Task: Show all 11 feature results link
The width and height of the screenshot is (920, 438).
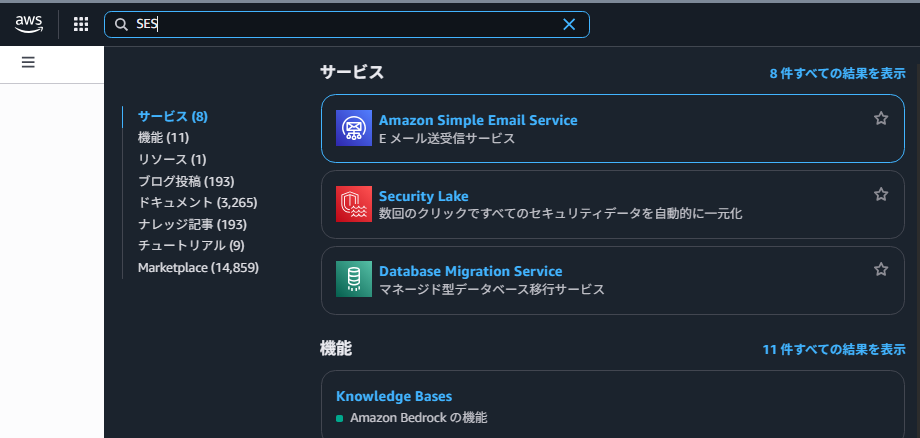Action: tap(833, 350)
